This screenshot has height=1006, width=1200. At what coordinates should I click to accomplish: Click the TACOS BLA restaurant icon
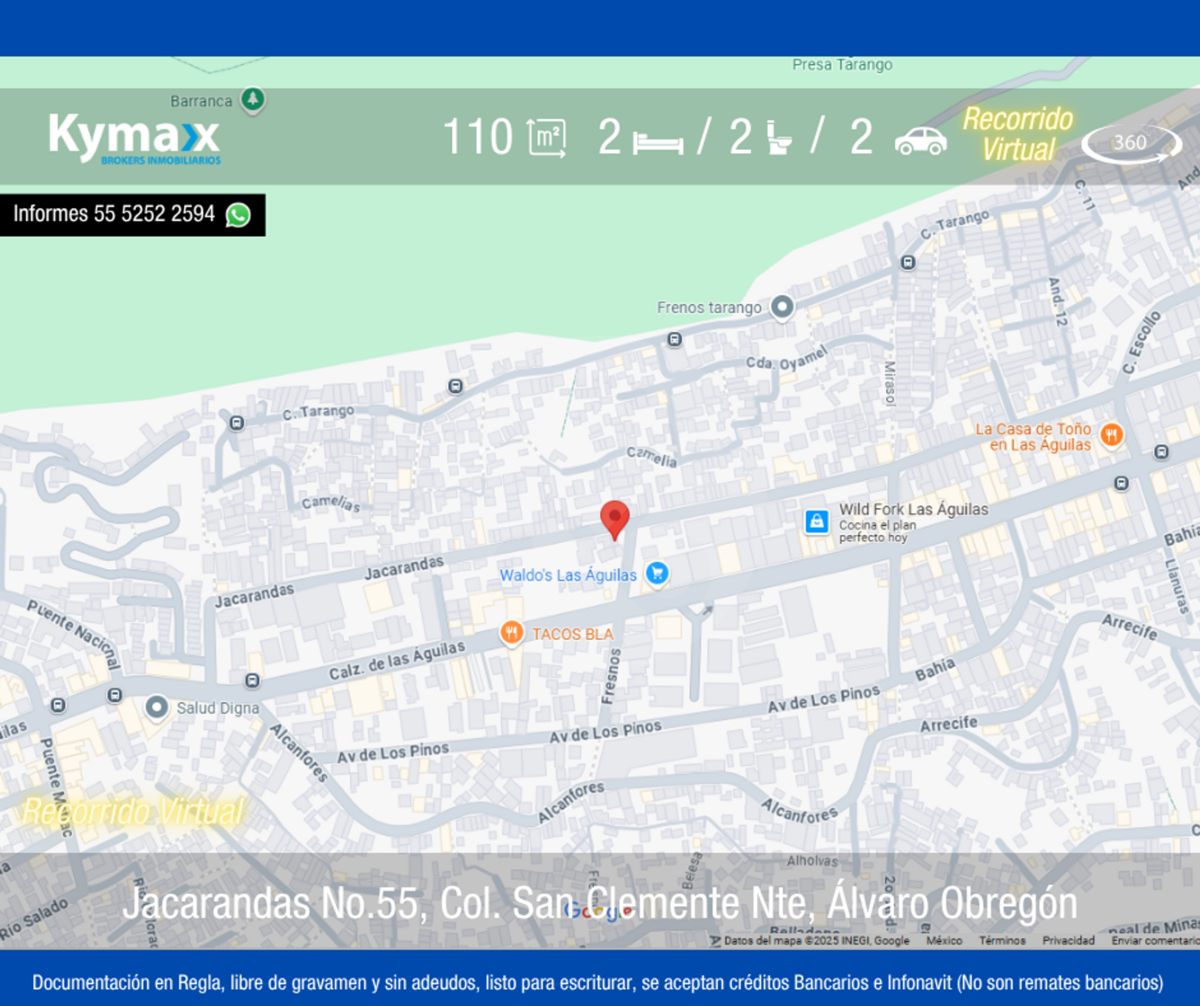click(x=512, y=632)
